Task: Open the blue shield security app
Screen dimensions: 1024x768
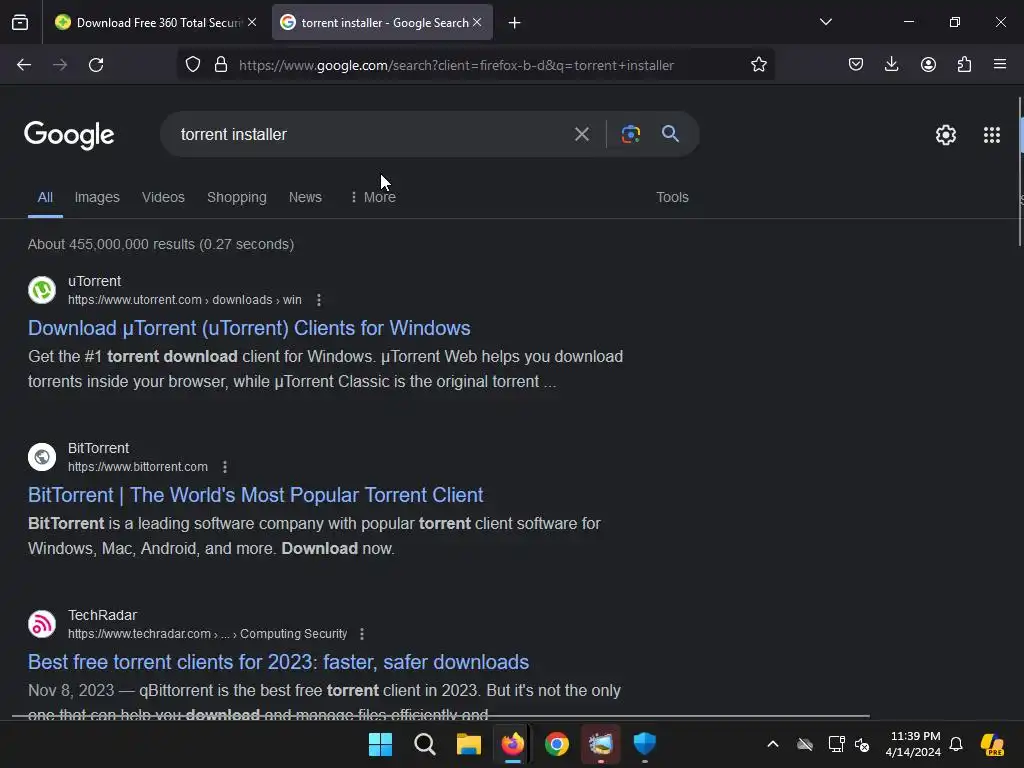Action: (x=645, y=744)
